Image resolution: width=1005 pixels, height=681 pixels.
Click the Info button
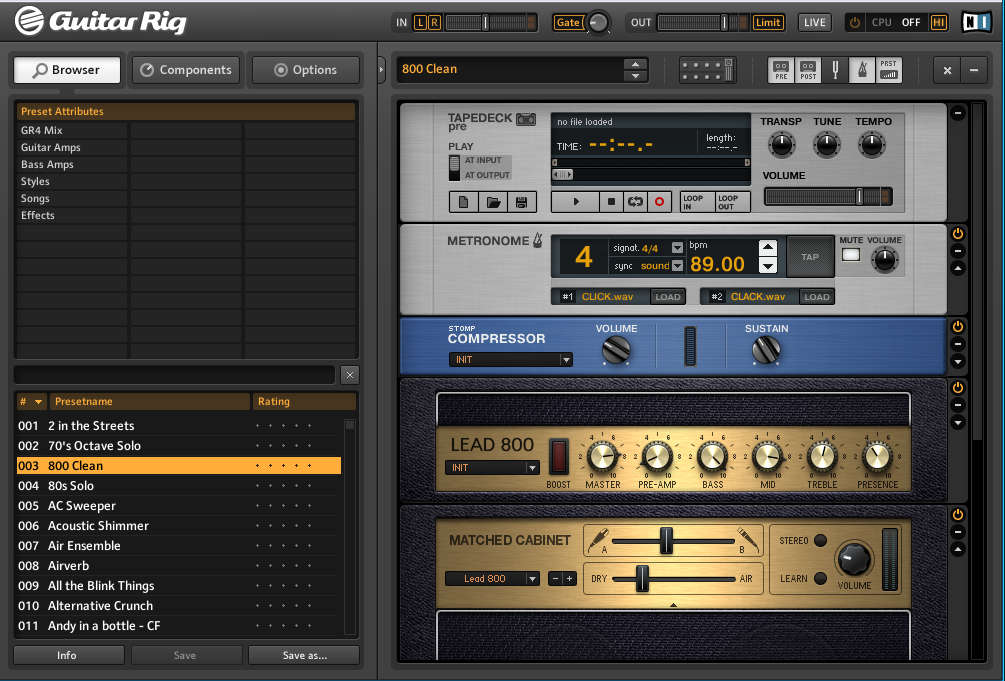pyautogui.click(x=69, y=655)
